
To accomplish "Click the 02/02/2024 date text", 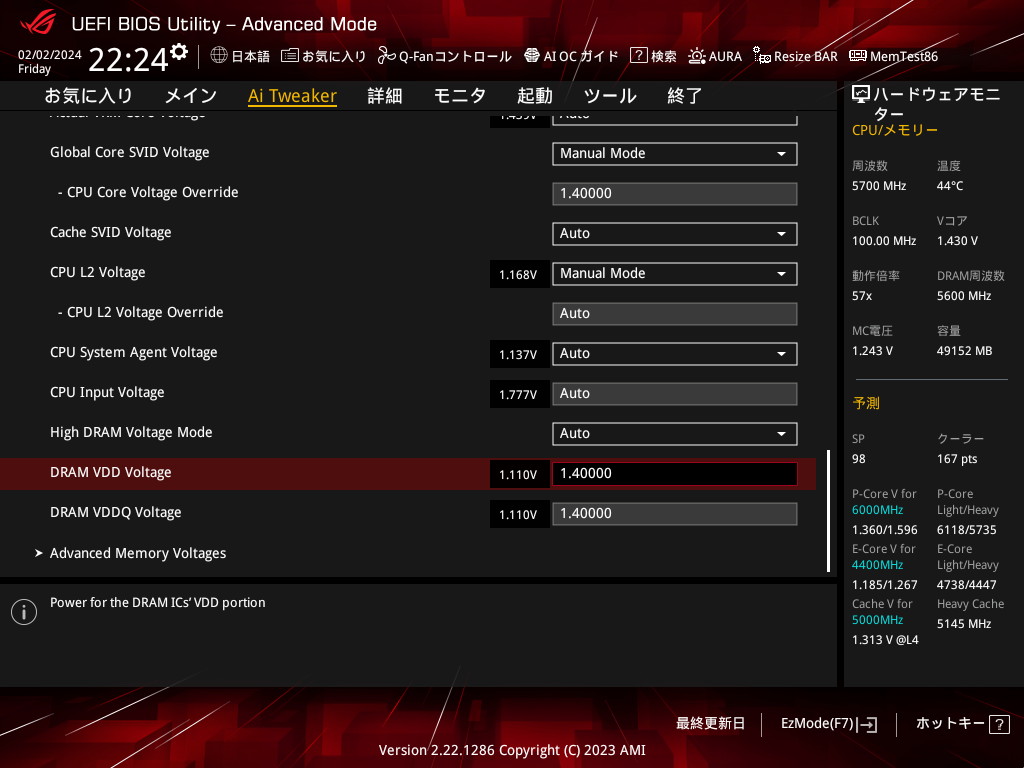I will (50, 55).
